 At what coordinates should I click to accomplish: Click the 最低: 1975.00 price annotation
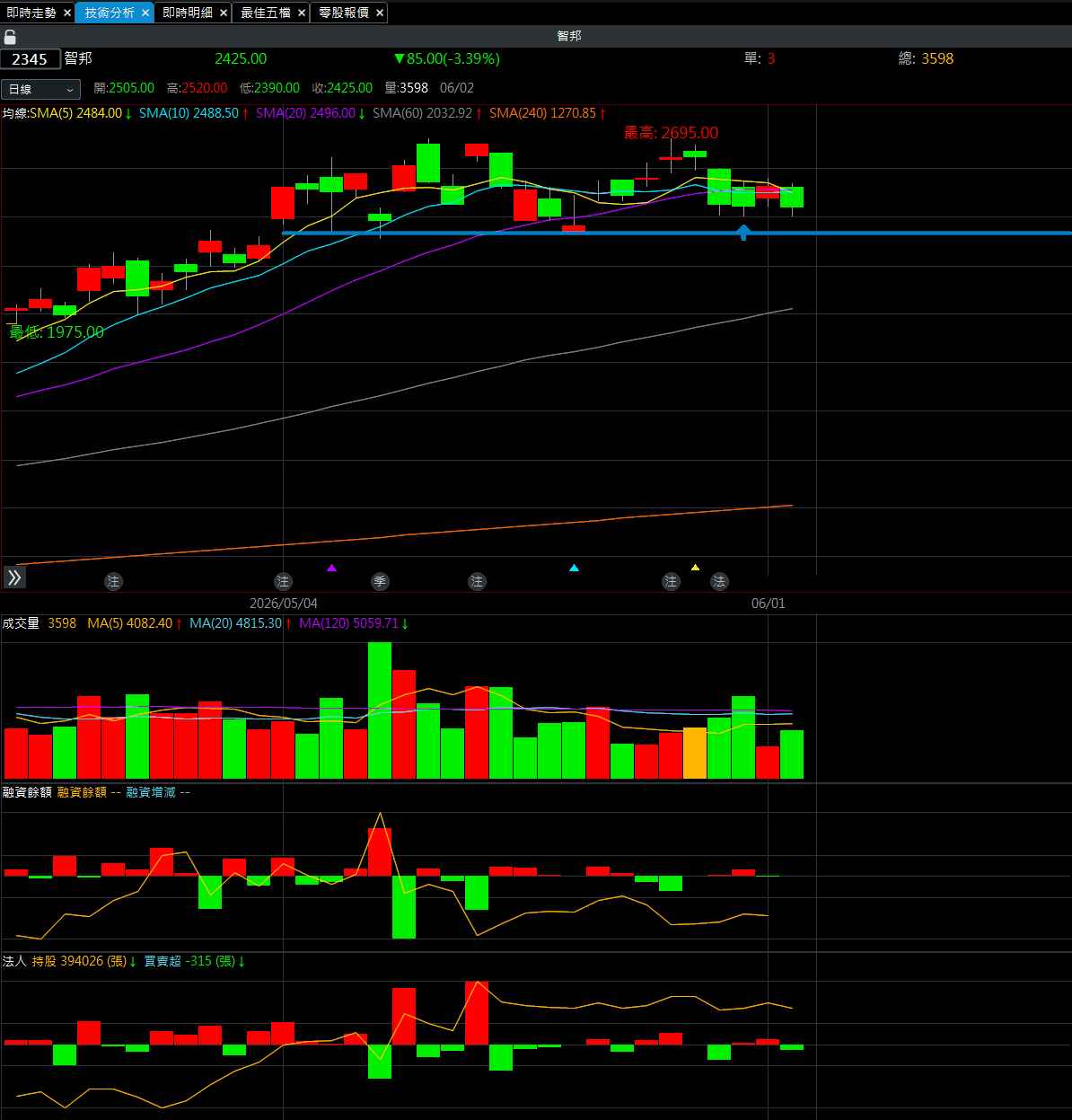pyautogui.click(x=57, y=332)
